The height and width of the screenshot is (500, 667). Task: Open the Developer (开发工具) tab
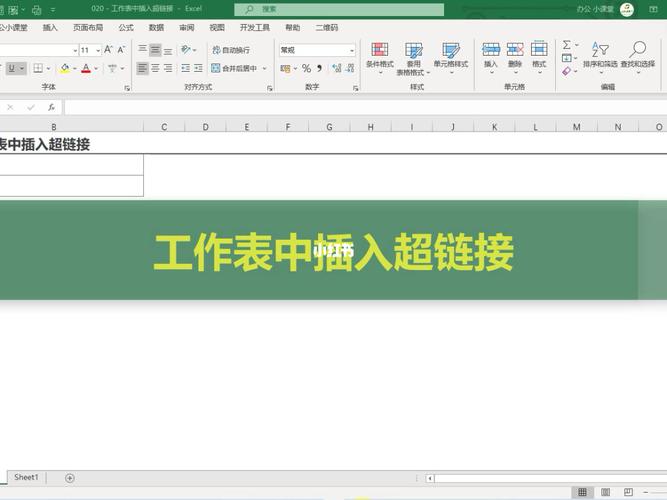click(254, 28)
